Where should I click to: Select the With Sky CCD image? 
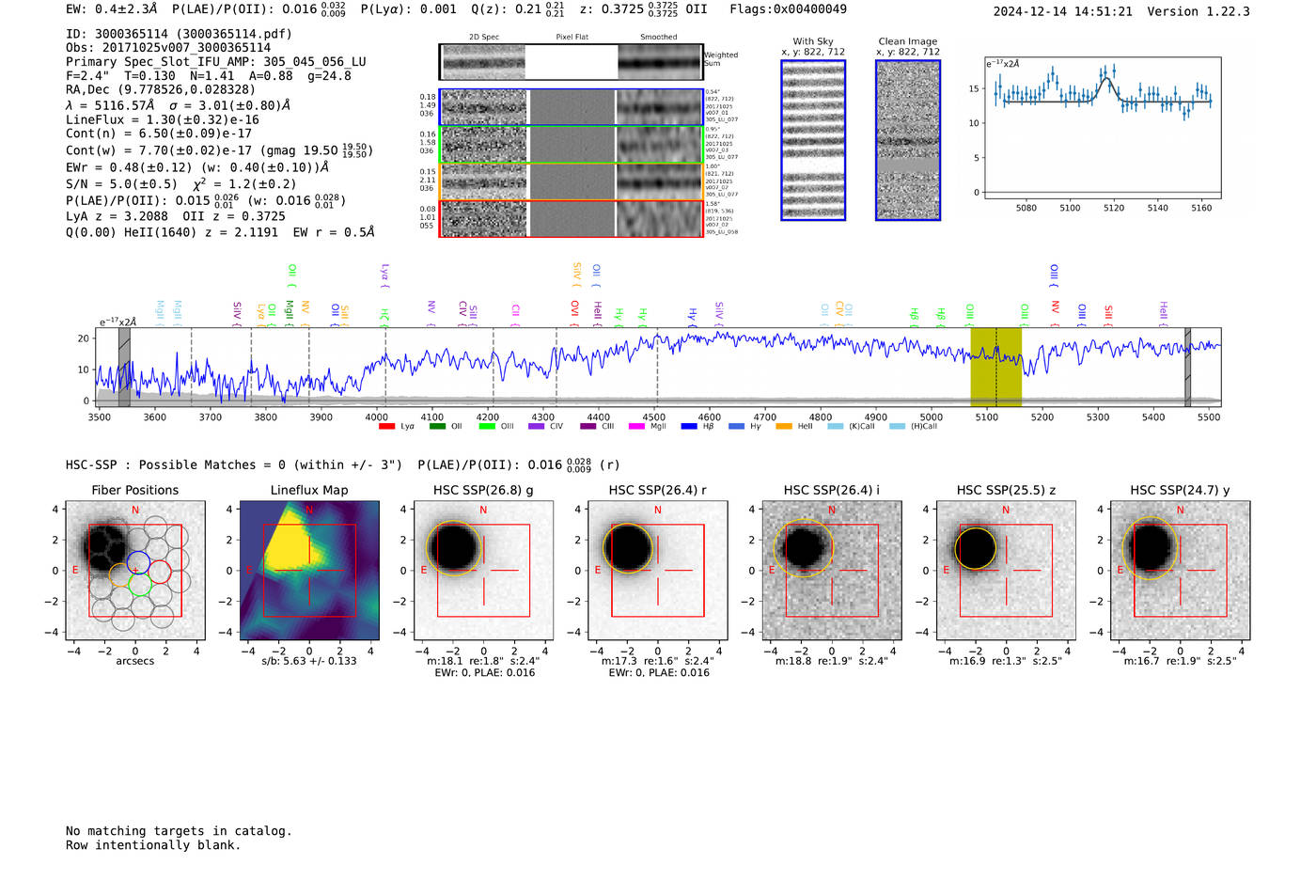(x=813, y=140)
